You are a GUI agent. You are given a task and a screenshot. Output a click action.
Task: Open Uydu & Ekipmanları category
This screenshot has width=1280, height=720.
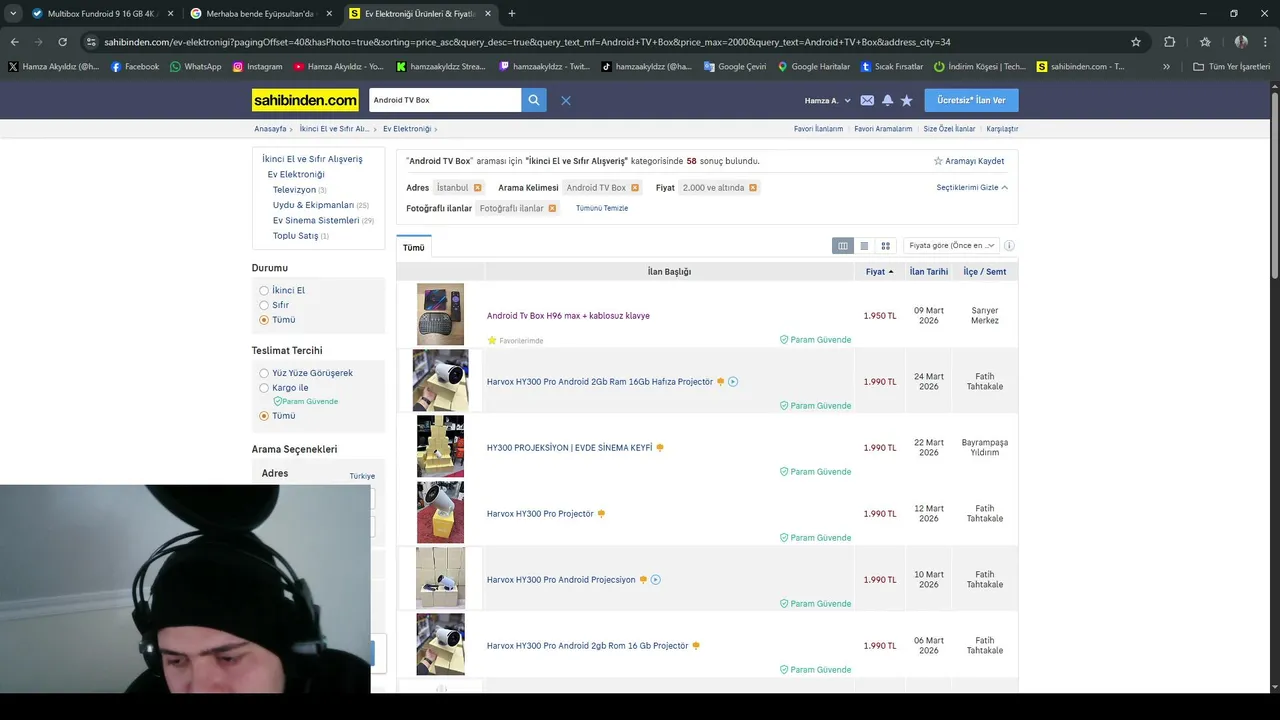pos(313,205)
